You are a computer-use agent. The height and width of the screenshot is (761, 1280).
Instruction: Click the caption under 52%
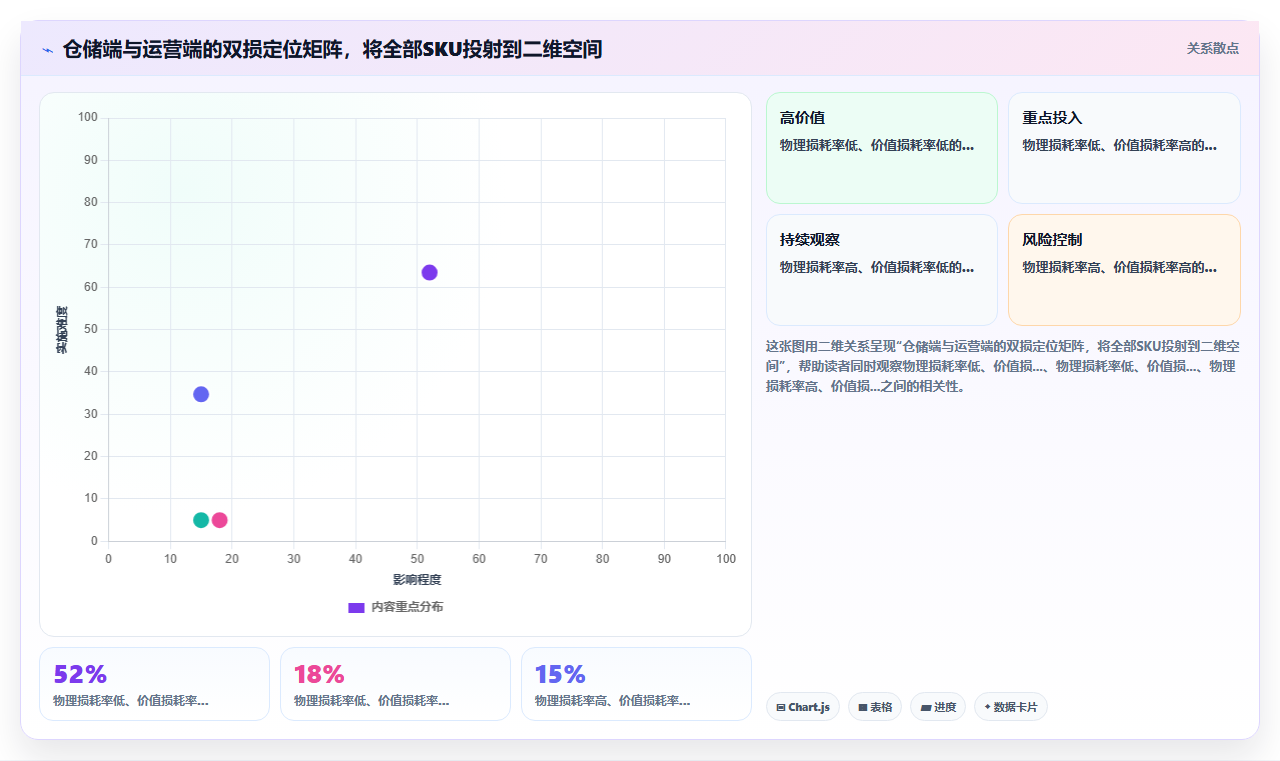(131, 701)
